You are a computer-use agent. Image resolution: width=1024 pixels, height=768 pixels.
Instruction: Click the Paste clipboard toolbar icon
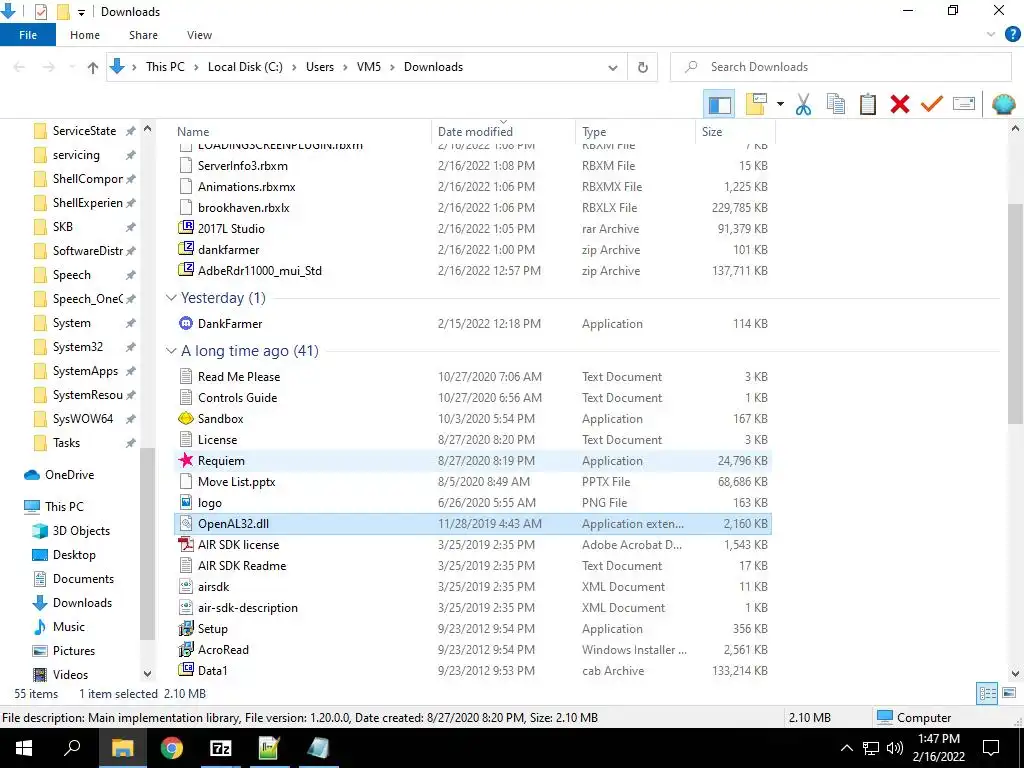coord(867,104)
